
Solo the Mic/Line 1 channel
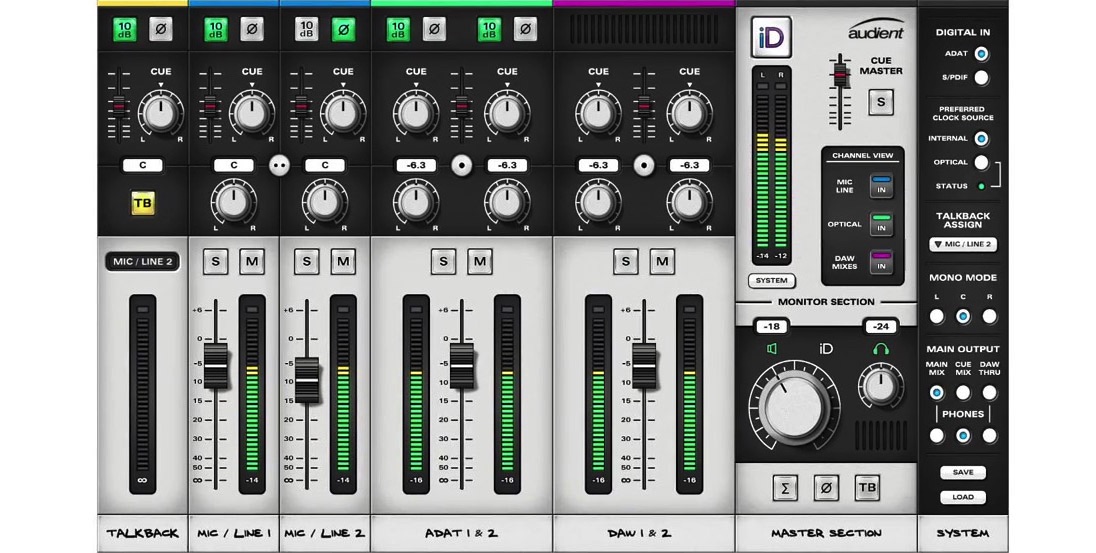215,261
